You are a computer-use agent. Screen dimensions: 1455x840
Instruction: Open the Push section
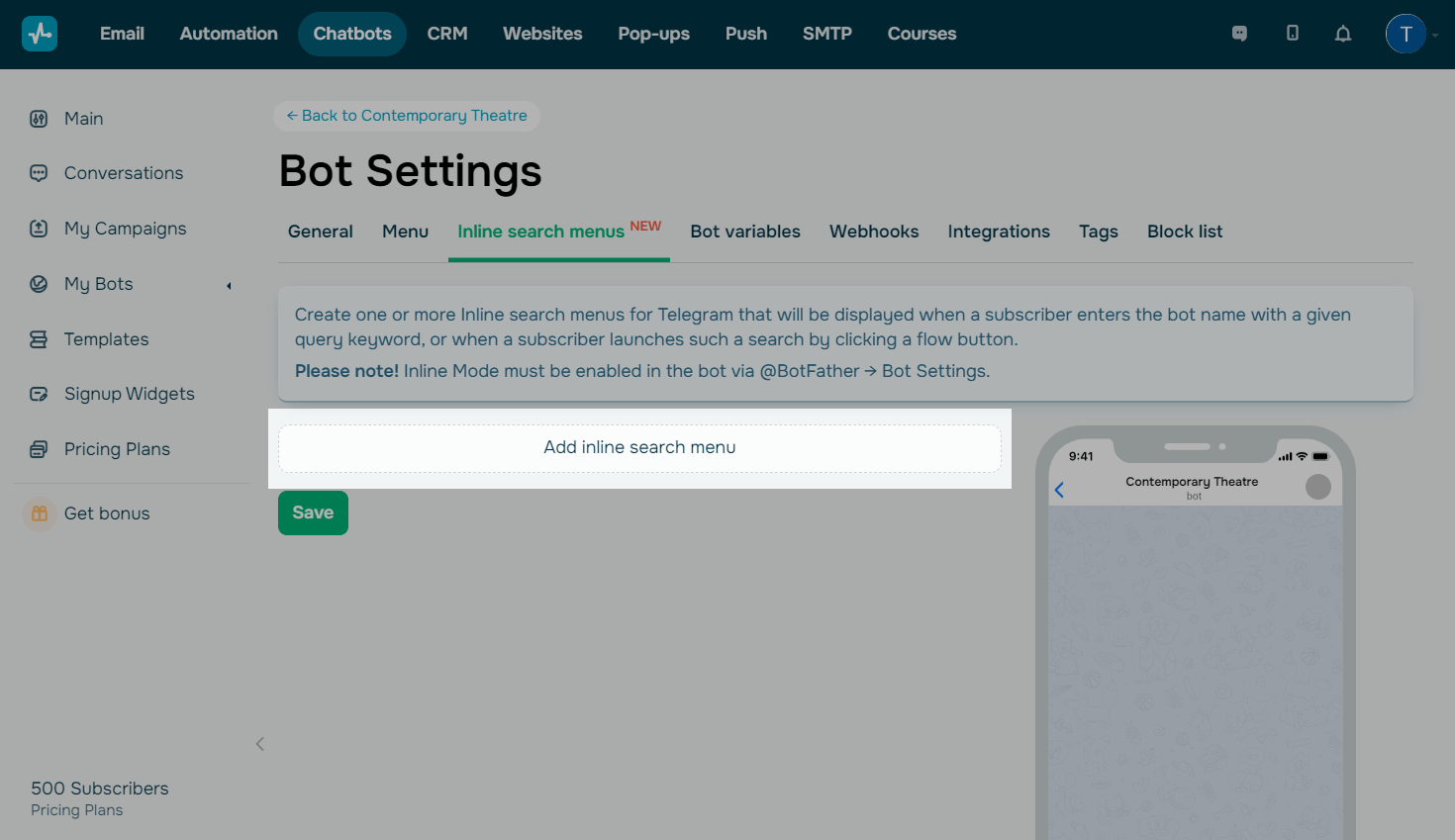point(746,34)
